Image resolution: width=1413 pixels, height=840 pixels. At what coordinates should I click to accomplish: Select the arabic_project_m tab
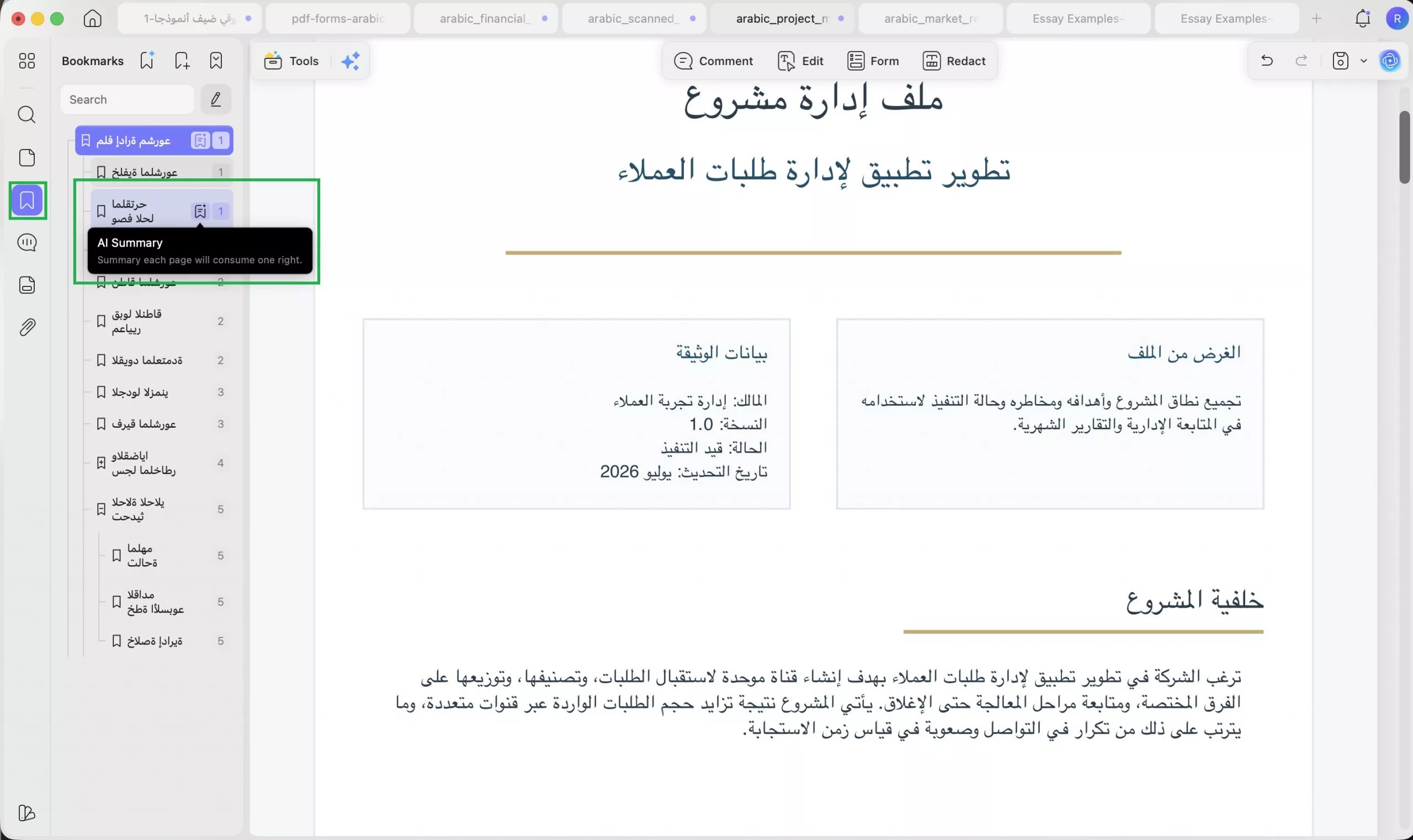pos(782,19)
